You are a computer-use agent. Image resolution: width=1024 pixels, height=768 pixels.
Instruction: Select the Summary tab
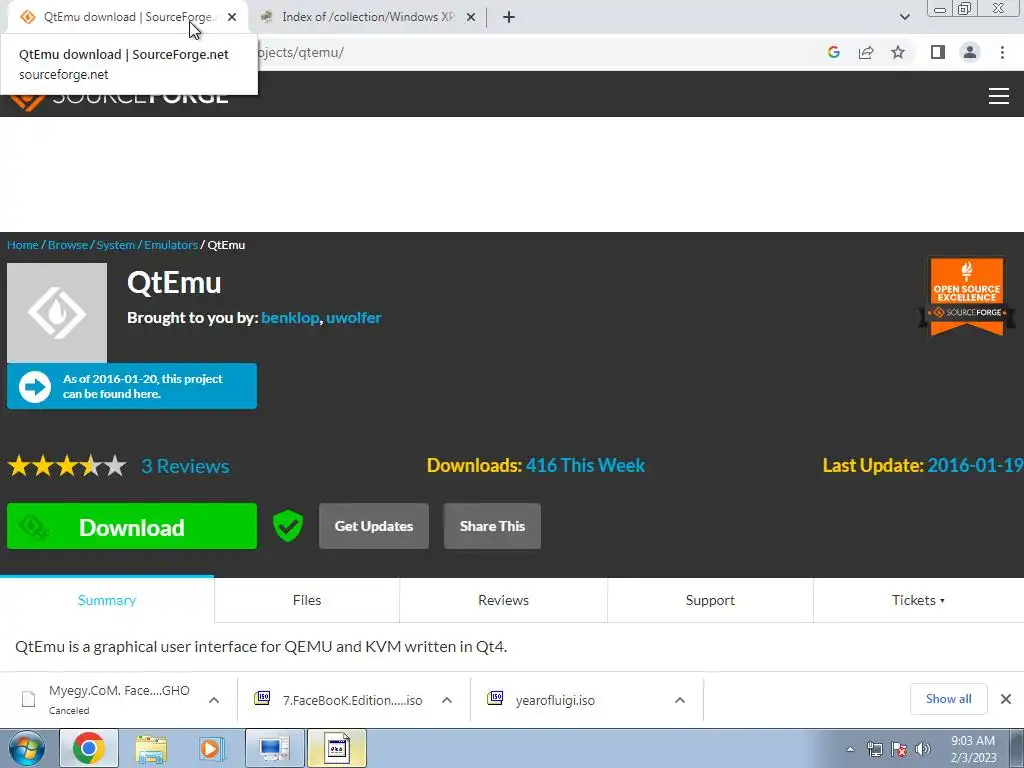coord(107,600)
